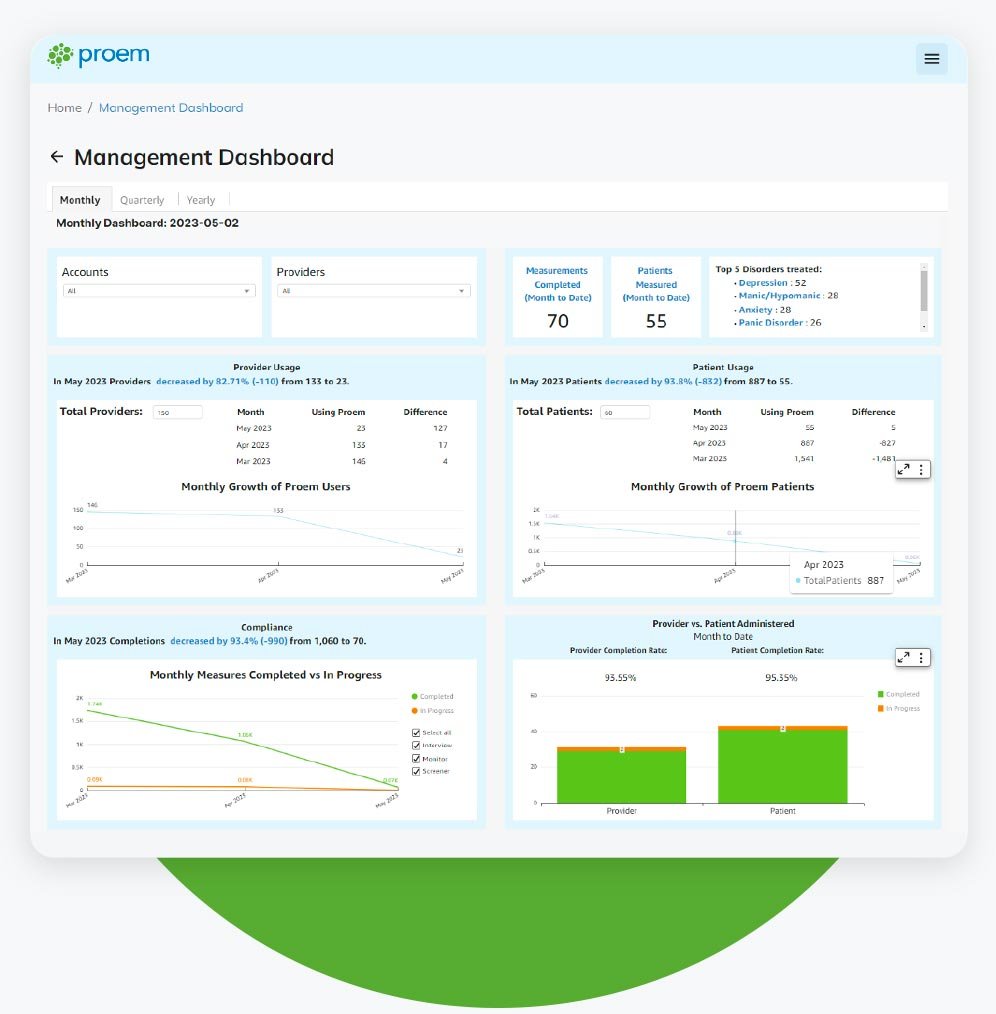Click the proem logo in the header

point(98,56)
